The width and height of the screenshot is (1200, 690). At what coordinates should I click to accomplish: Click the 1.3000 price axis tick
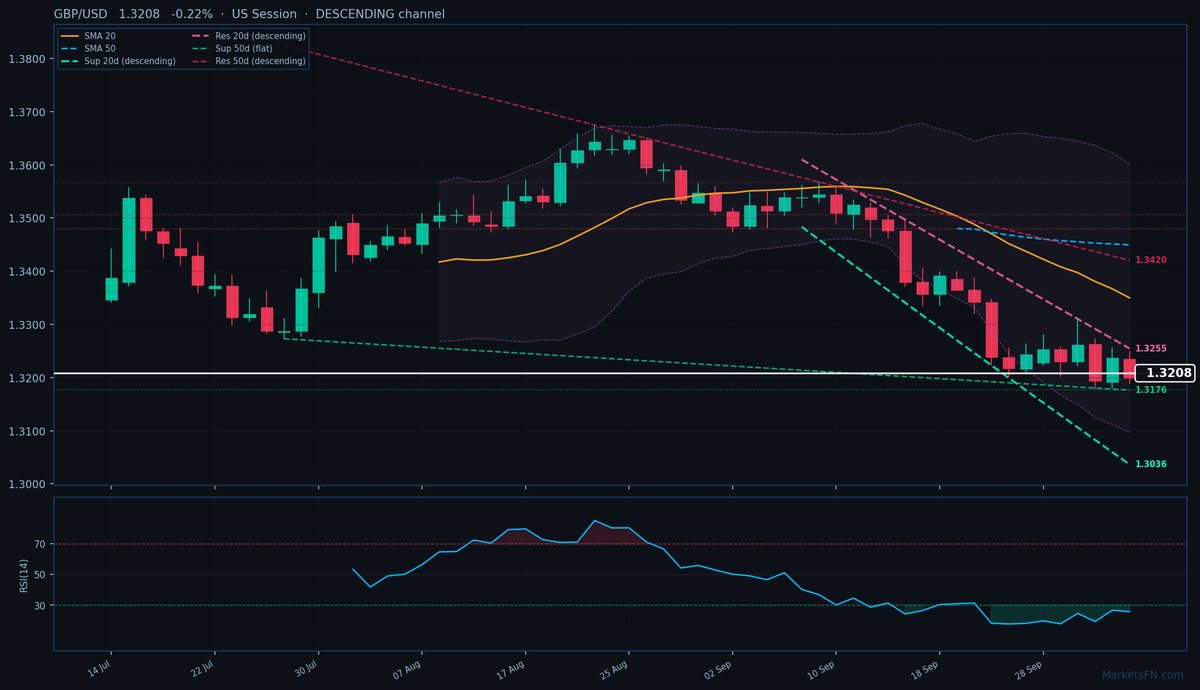(26, 485)
